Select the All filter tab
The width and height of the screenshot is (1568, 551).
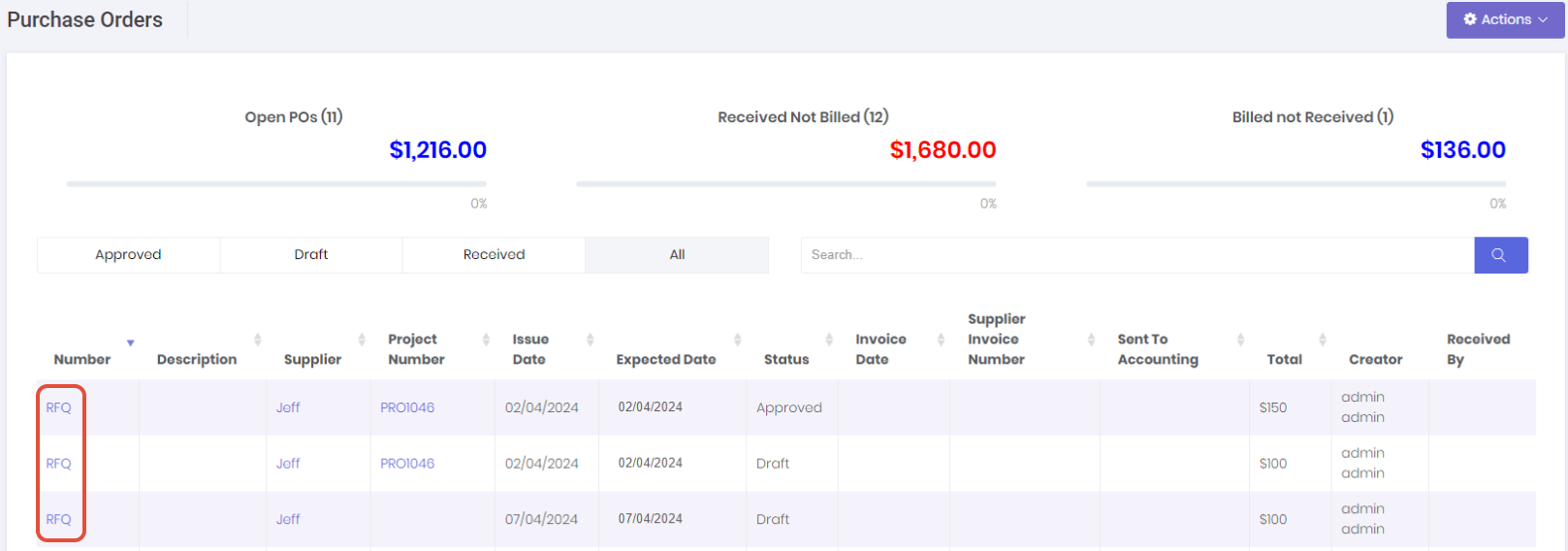pyautogui.click(x=677, y=255)
